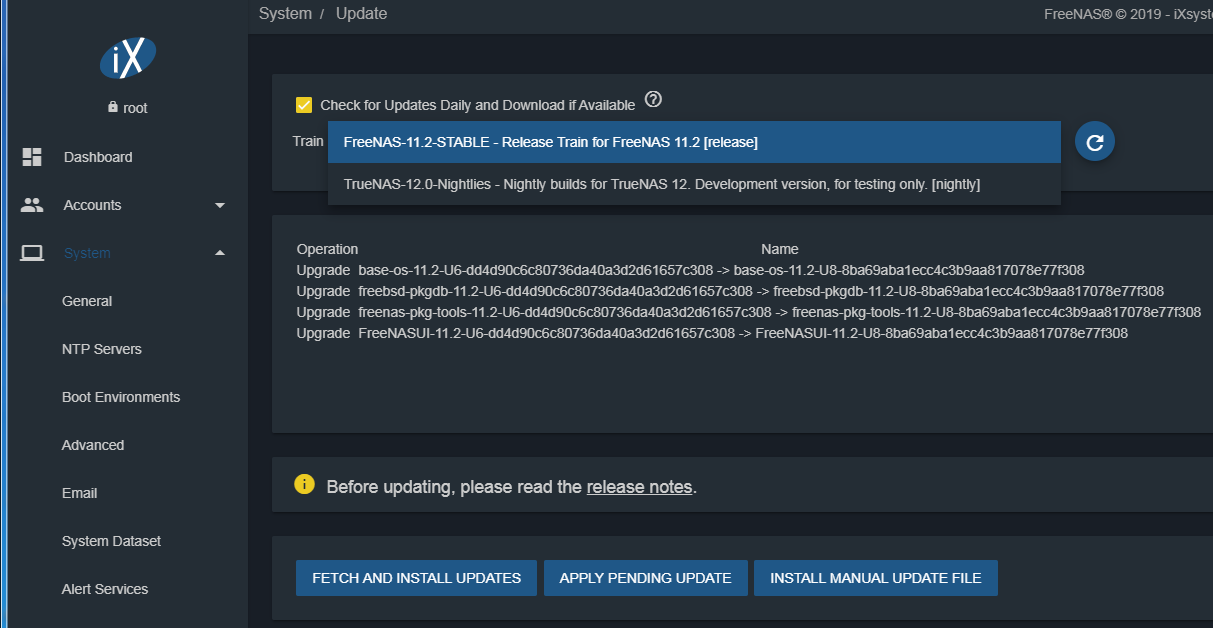Viewport: 1213px width, 628px height.
Task: Click the Accounts people icon
Action: click(32, 205)
